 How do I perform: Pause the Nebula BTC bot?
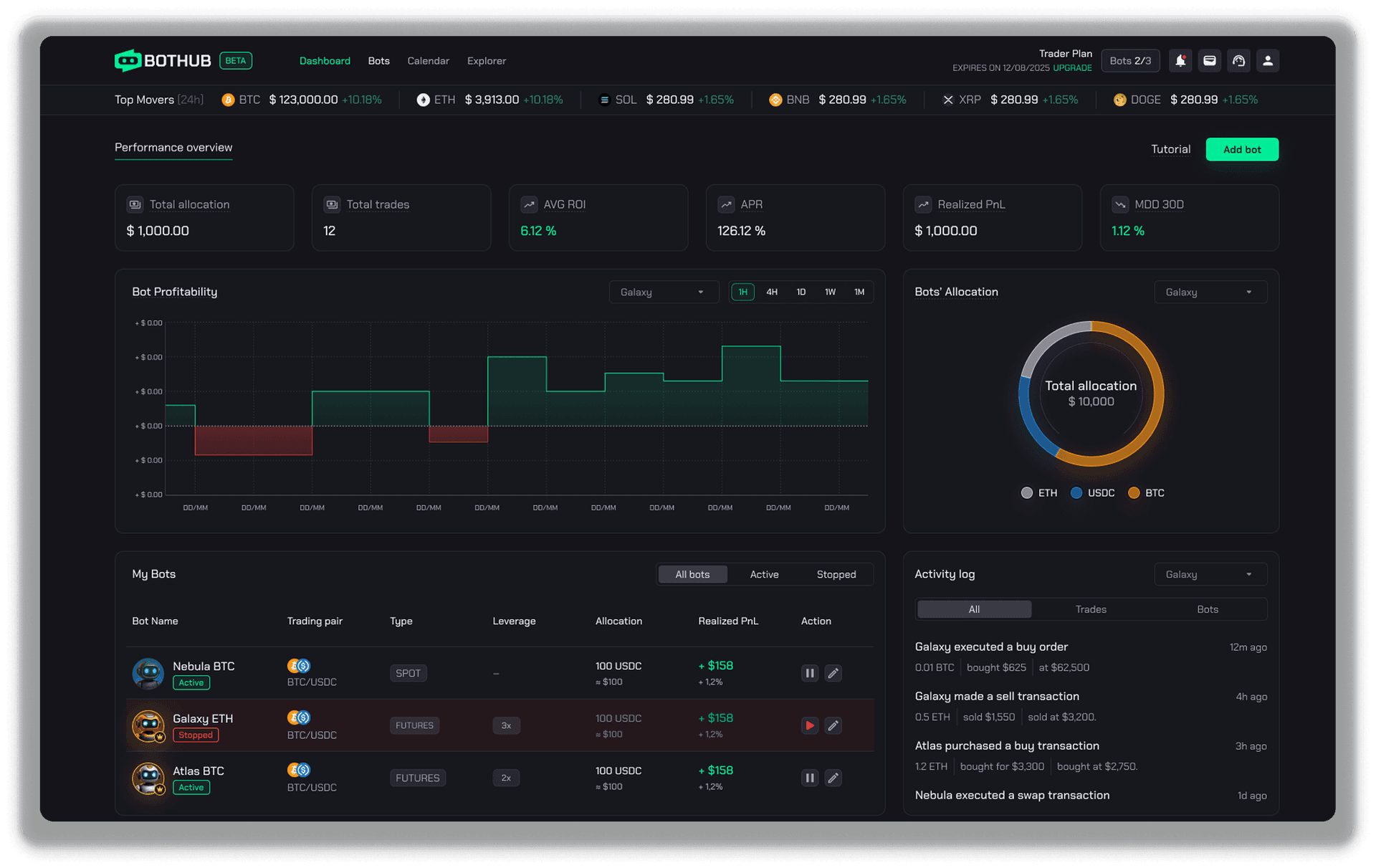pyautogui.click(x=809, y=673)
